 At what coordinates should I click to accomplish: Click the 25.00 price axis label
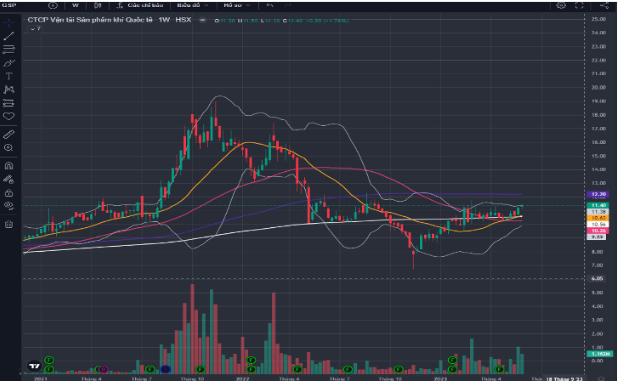(x=598, y=19)
